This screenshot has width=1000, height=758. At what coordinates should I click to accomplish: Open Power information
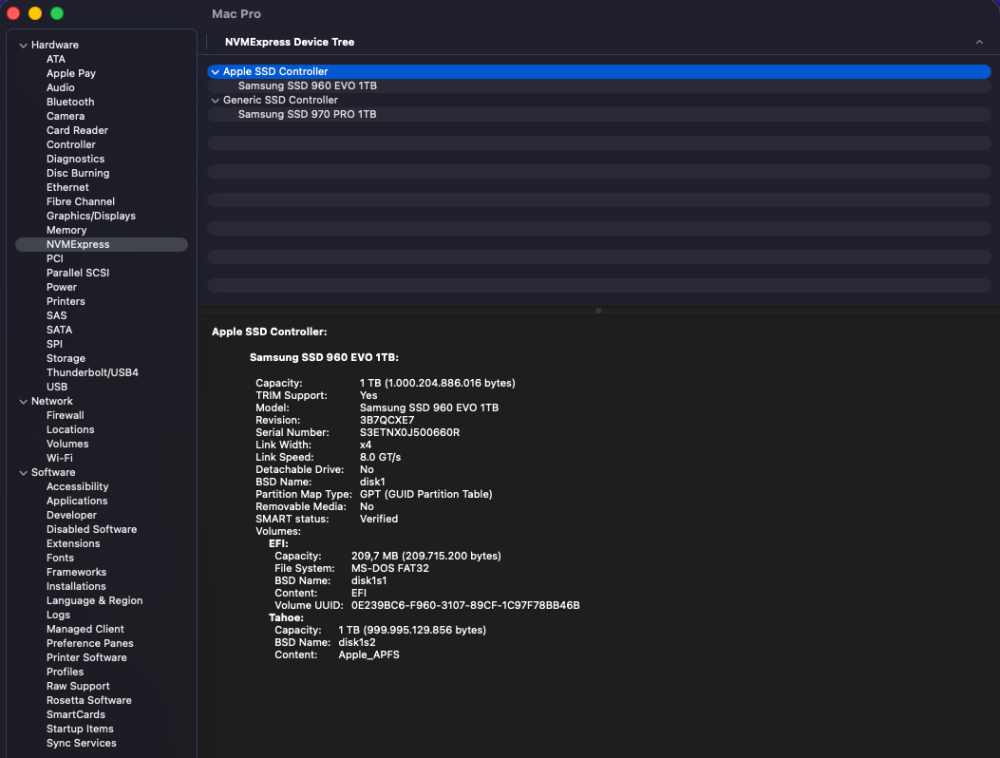[61, 288]
